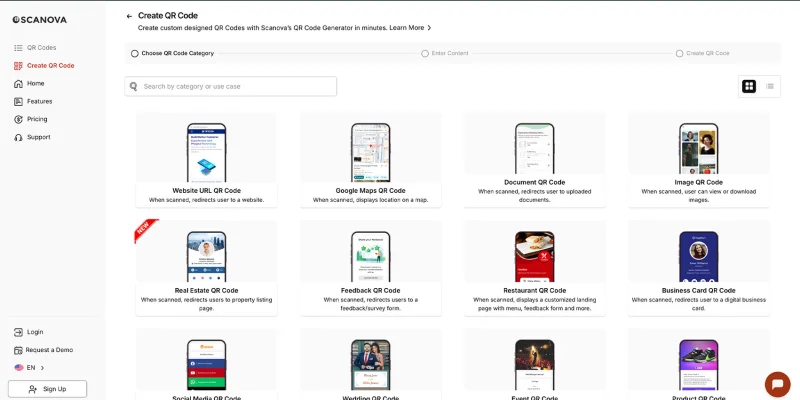
Task: Choose the Website URL QR Code card
Action: click(x=206, y=160)
